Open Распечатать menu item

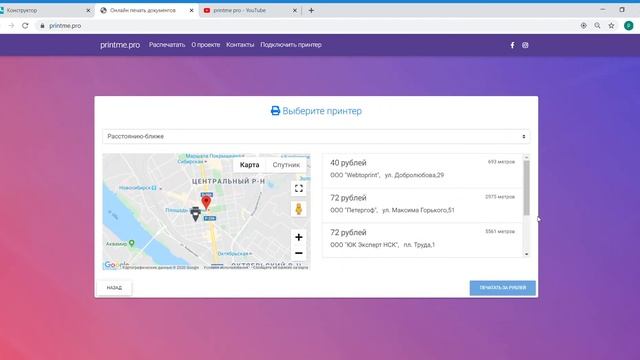[x=167, y=45]
